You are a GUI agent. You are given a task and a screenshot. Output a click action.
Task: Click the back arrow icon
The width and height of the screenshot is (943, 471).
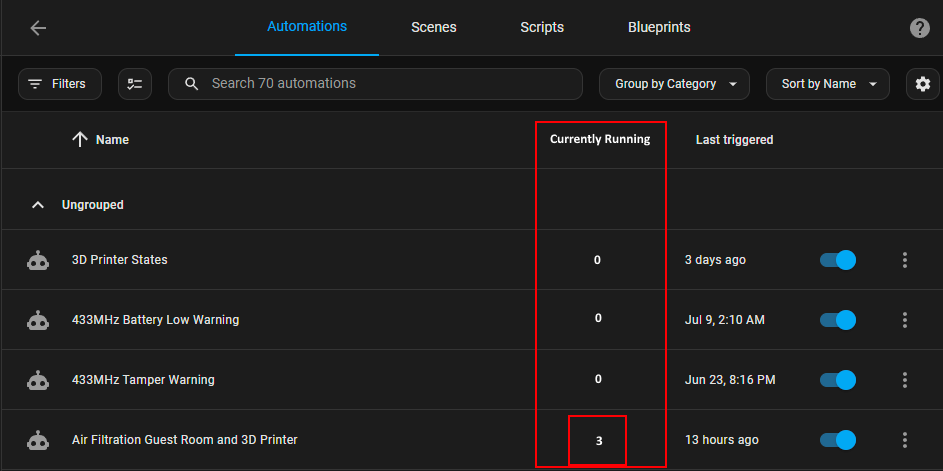click(x=38, y=28)
